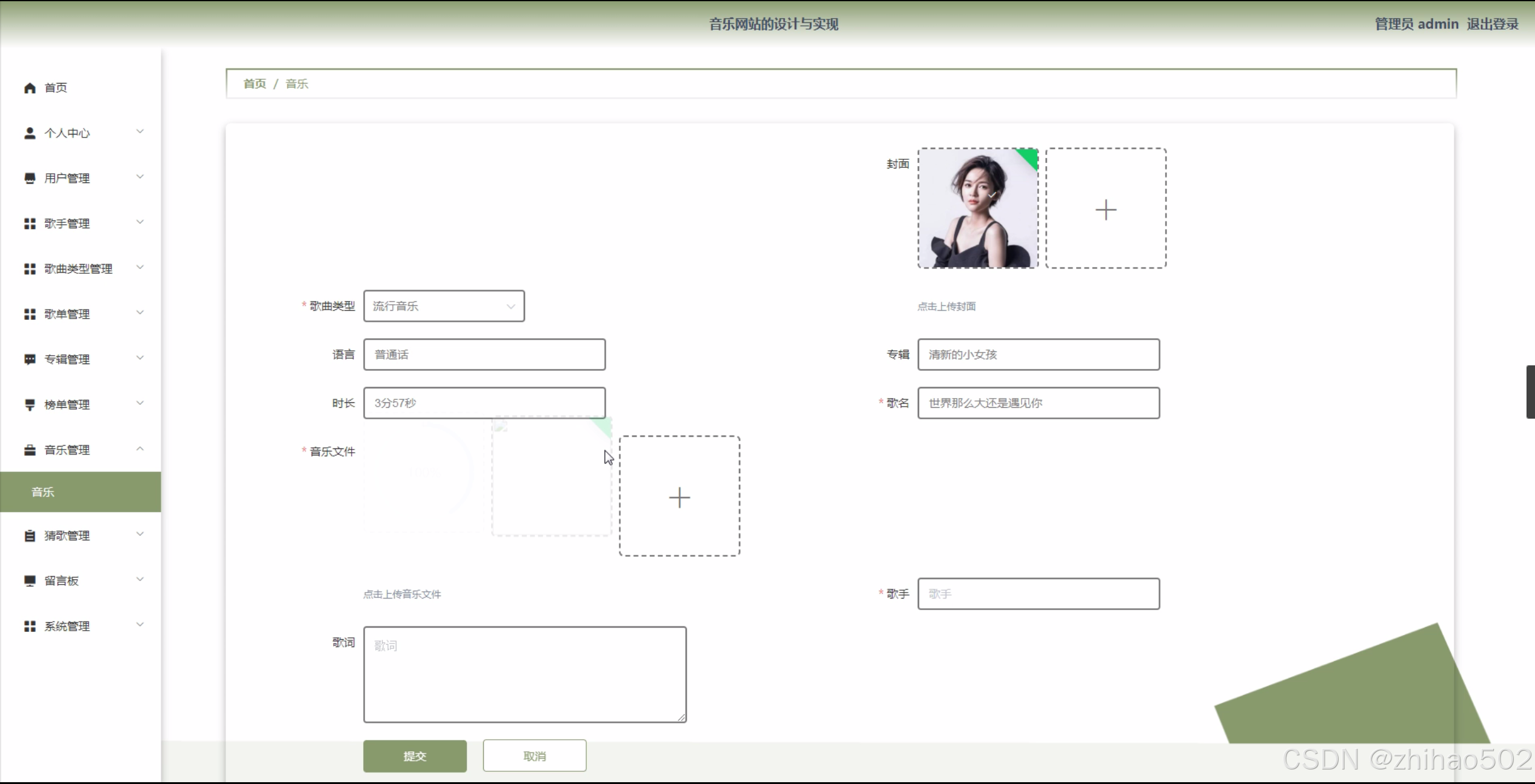Click the 点击上传音乐文件 hint text

(x=402, y=594)
